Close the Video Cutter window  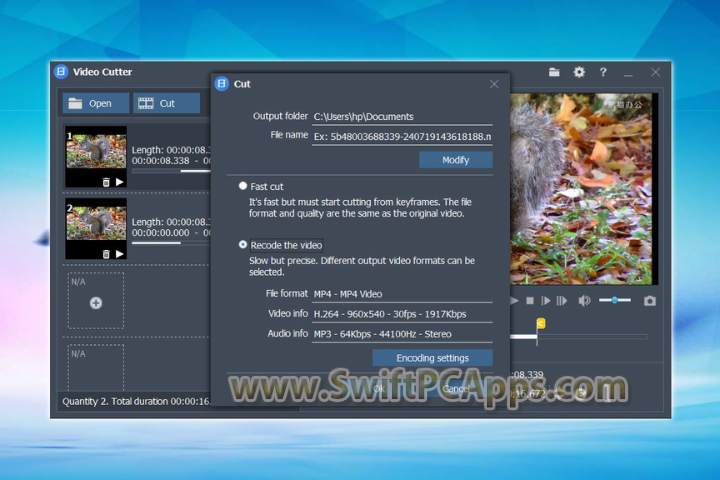655,72
